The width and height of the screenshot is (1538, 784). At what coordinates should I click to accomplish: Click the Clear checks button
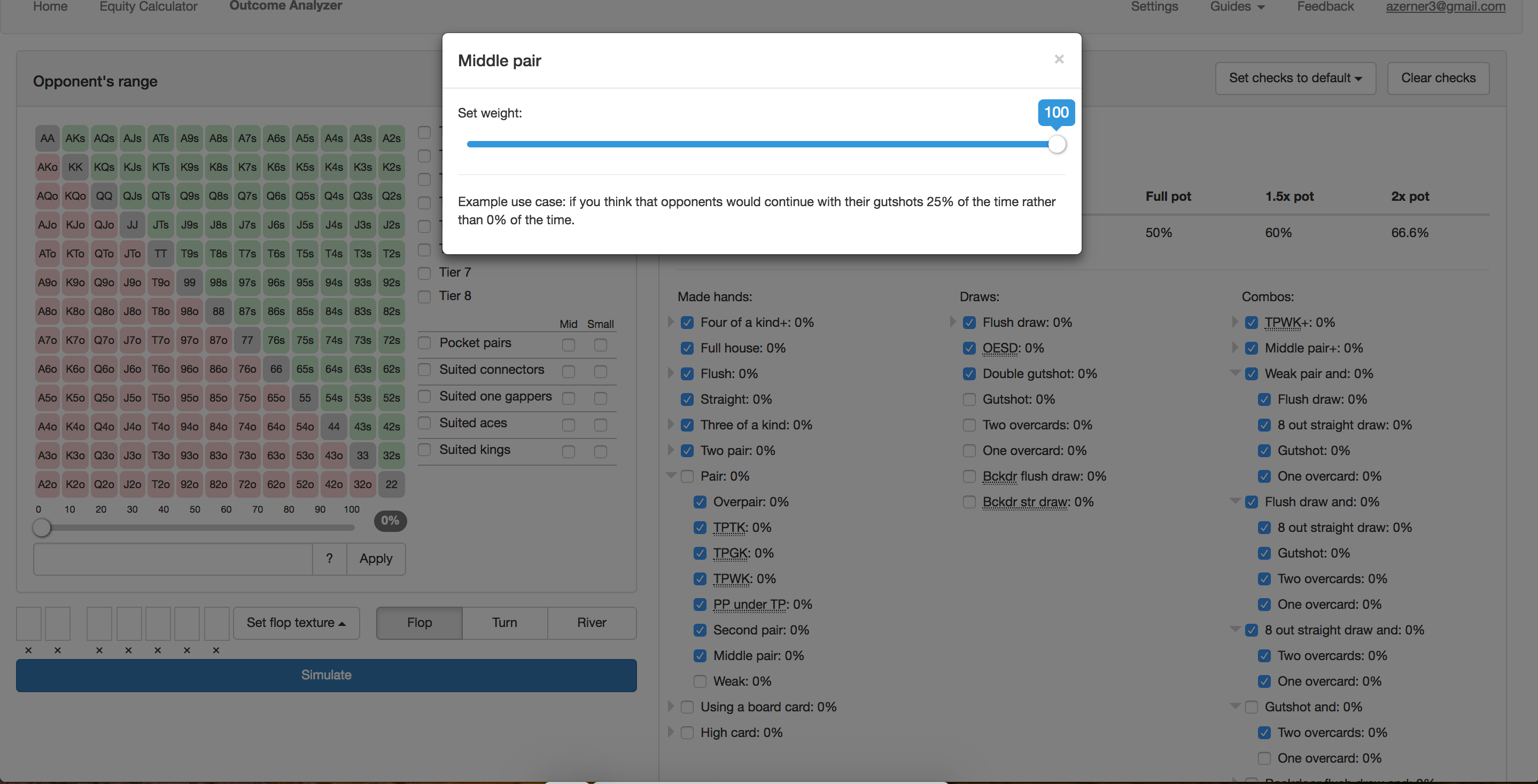(x=1438, y=78)
